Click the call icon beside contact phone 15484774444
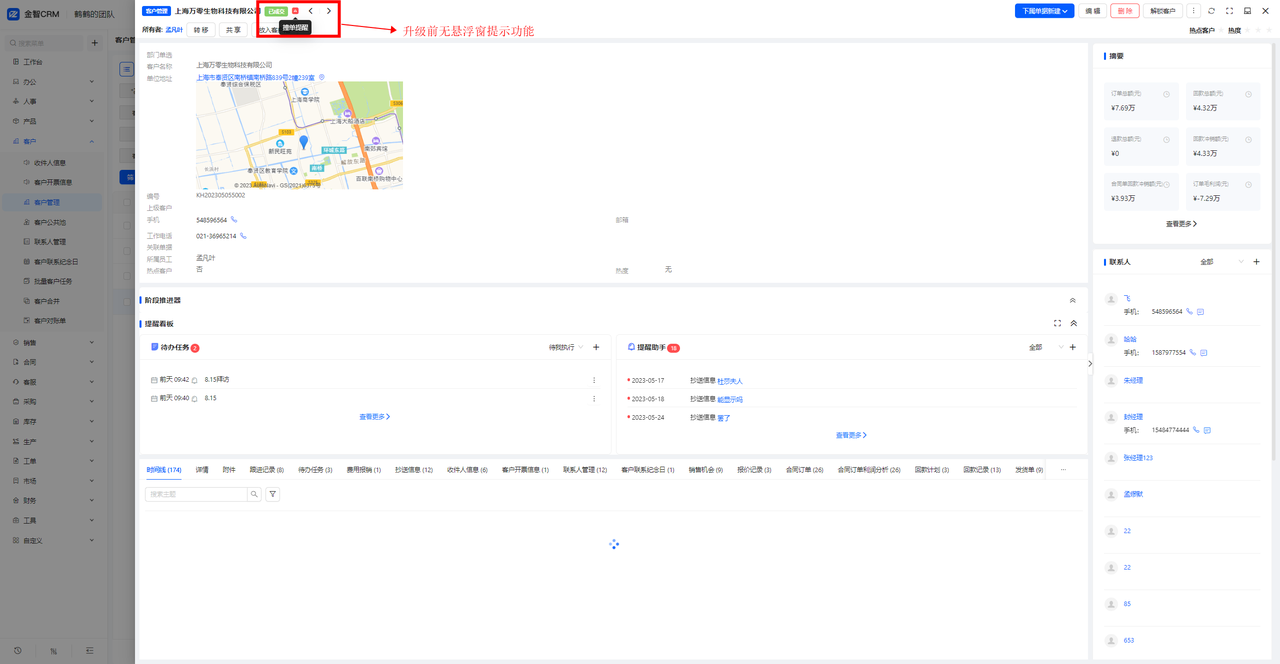The height and width of the screenshot is (664, 1280). pos(1196,430)
